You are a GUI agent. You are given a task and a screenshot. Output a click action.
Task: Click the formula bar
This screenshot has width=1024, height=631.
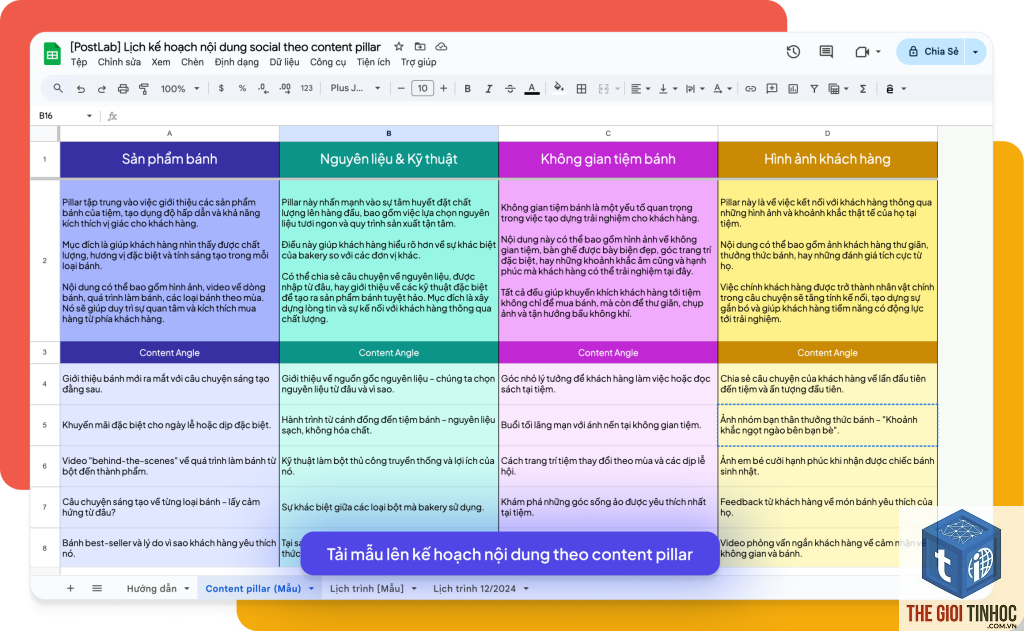(555, 116)
